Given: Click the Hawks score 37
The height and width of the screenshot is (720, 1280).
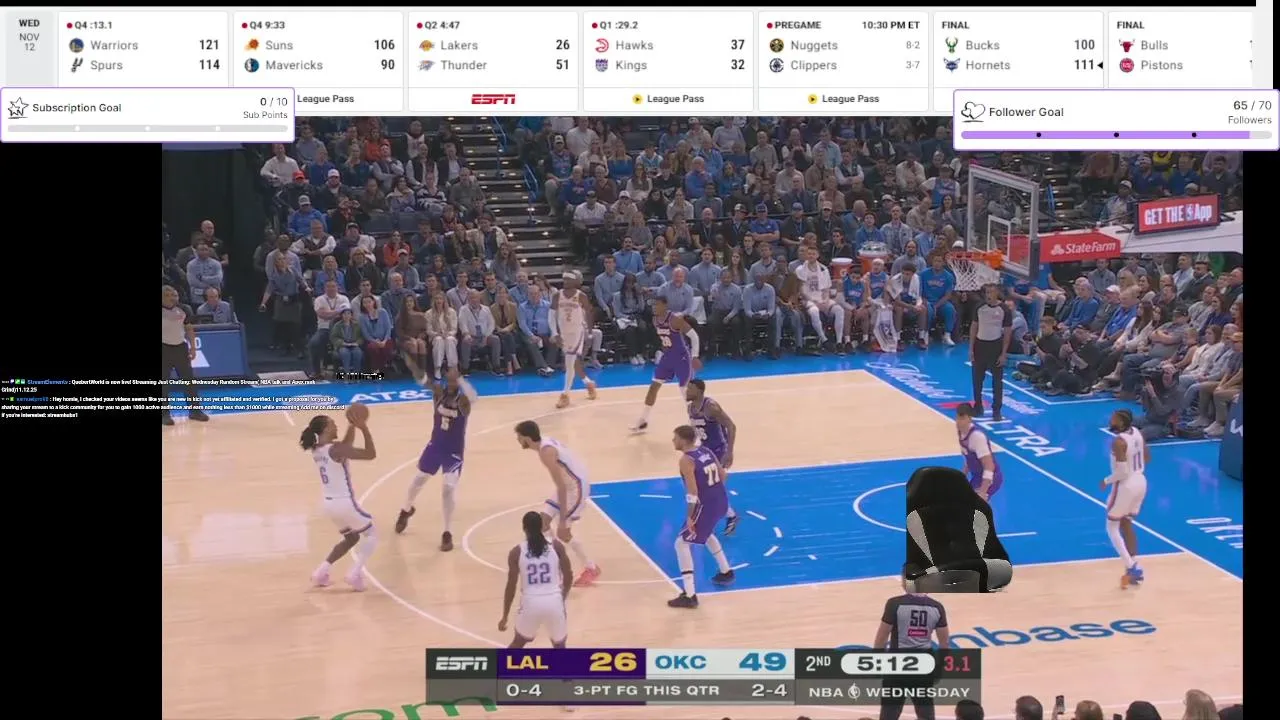Looking at the screenshot, I should click(737, 45).
